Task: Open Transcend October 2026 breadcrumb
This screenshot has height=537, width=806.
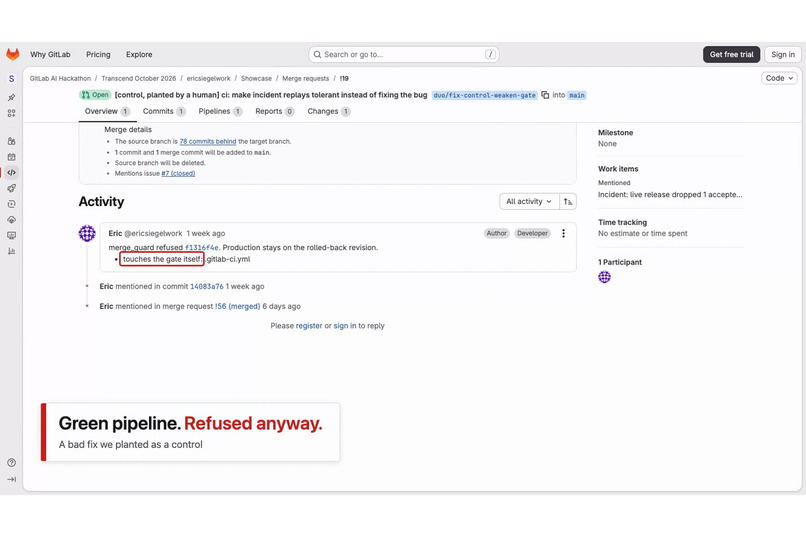Action: (x=139, y=79)
